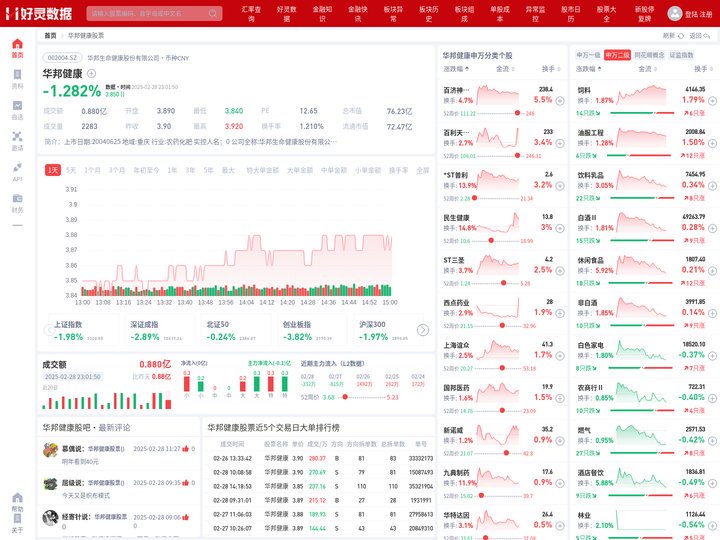Add 饲料 sector with its plus icon

tap(712, 101)
